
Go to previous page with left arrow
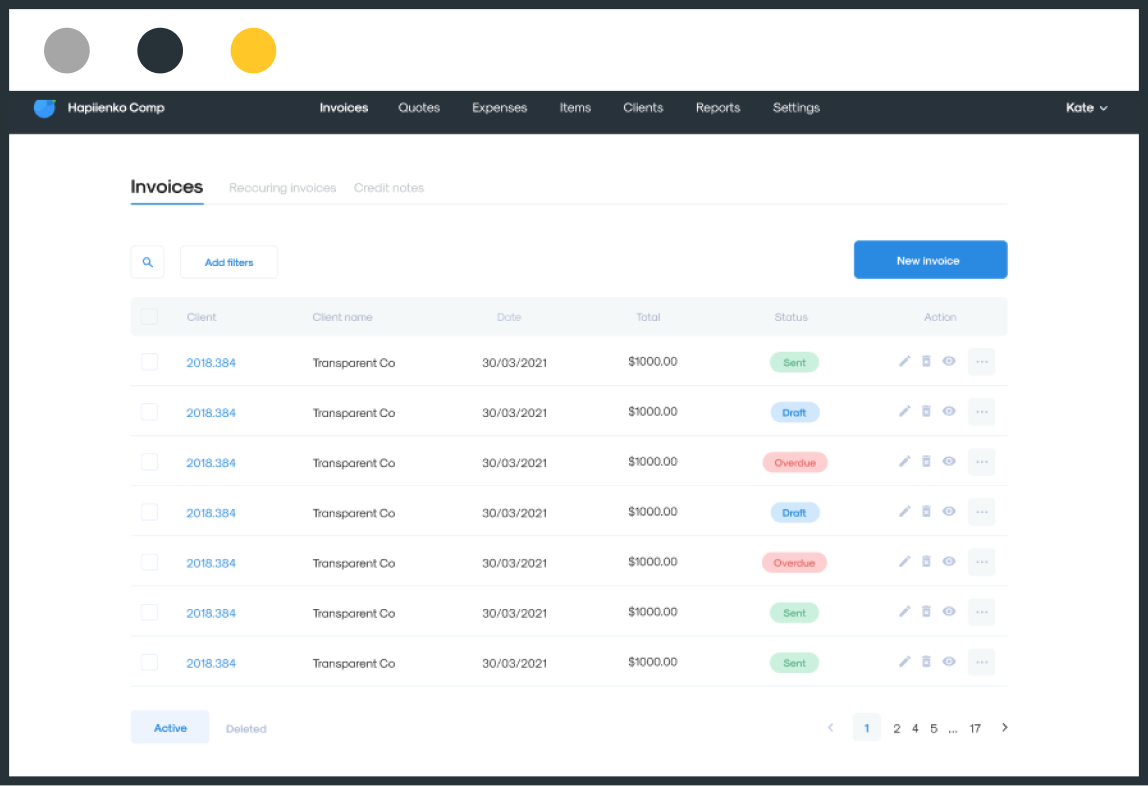pyautogui.click(x=830, y=727)
